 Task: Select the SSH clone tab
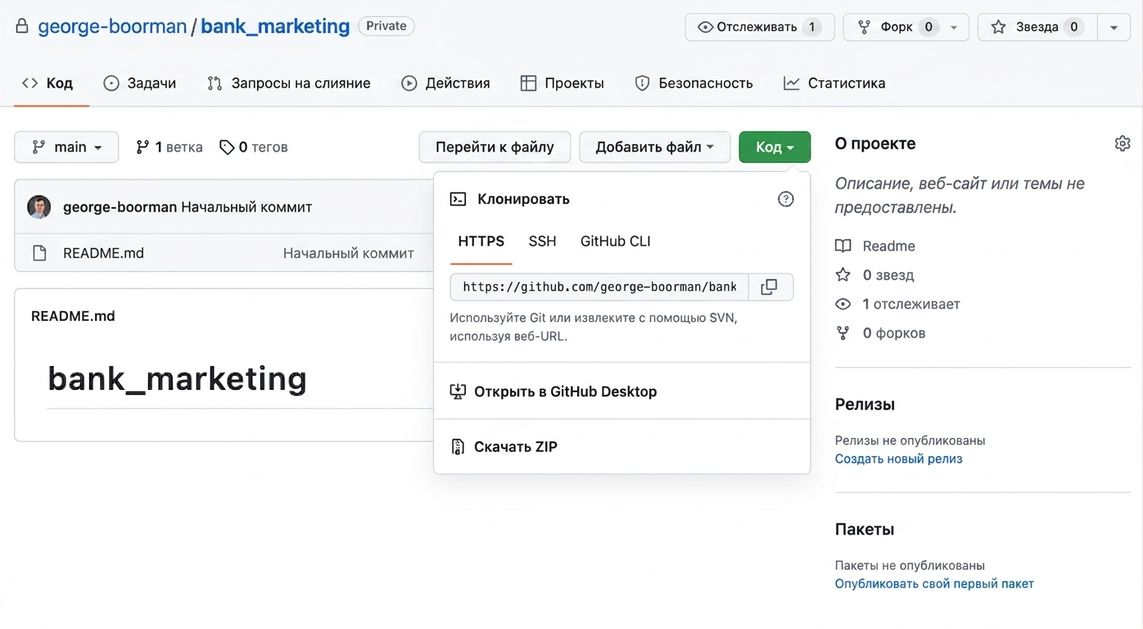(x=542, y=241)
